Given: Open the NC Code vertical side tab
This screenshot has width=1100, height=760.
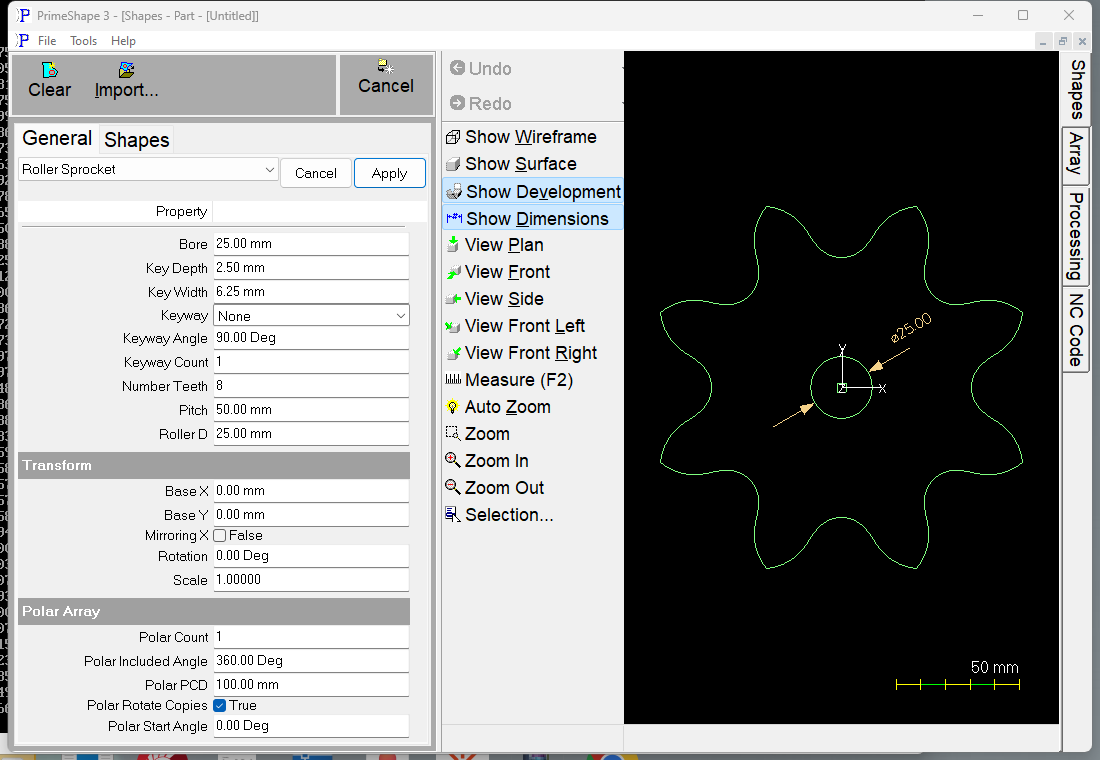Looking at the screenshot, I should click(1076, 330).
